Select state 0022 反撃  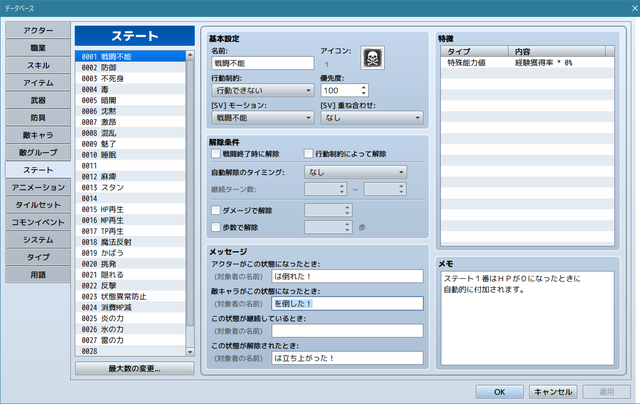pos(130,286)
